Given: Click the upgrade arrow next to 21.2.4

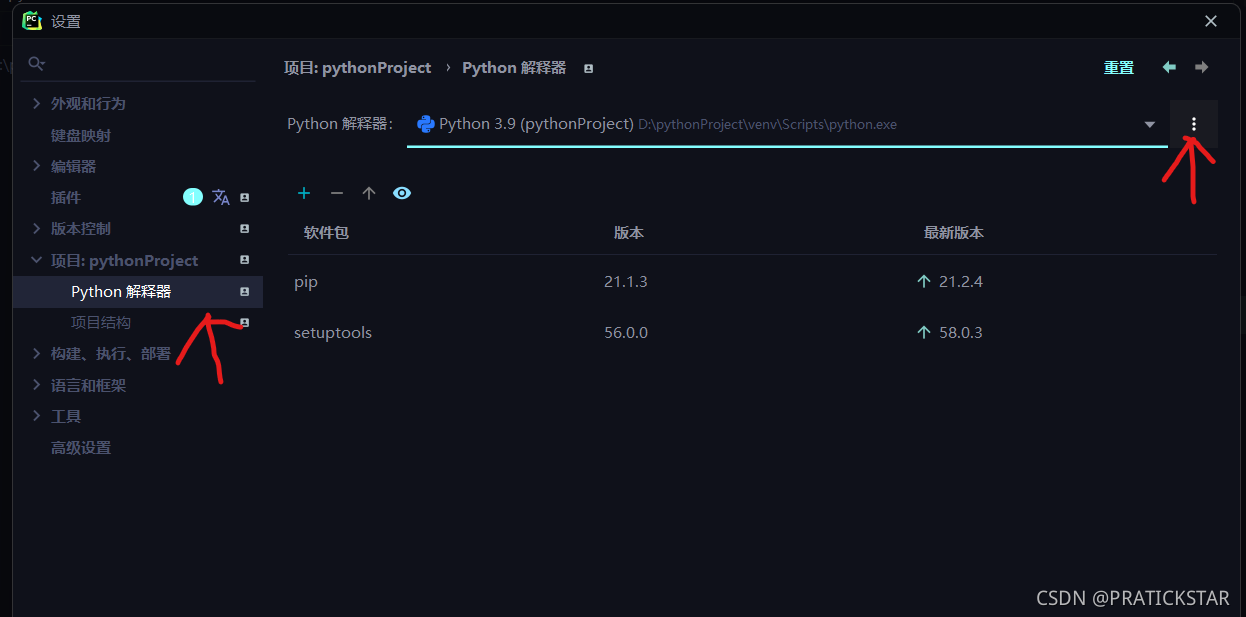Looking at the screenshot, I should pos(924,282).
